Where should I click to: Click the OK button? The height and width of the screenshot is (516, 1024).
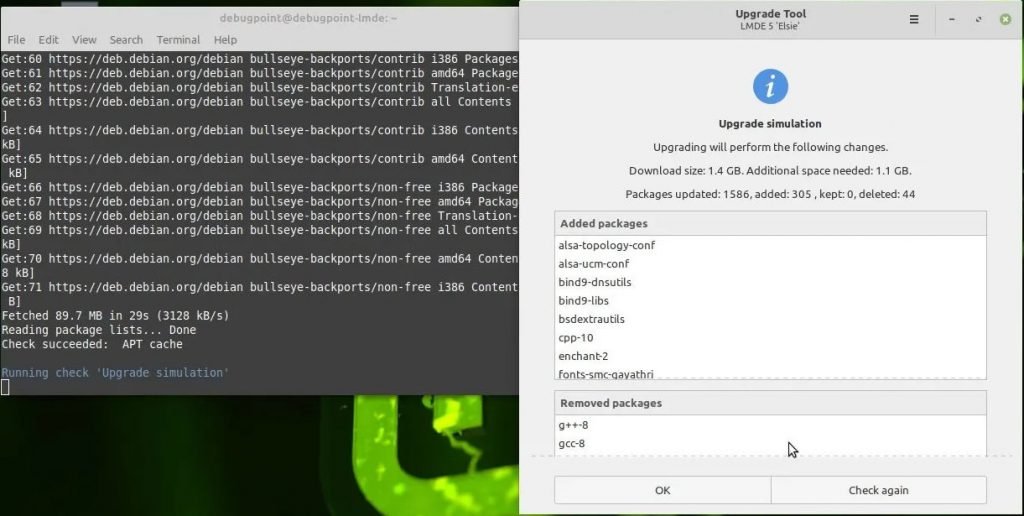(x=662, y=491)
